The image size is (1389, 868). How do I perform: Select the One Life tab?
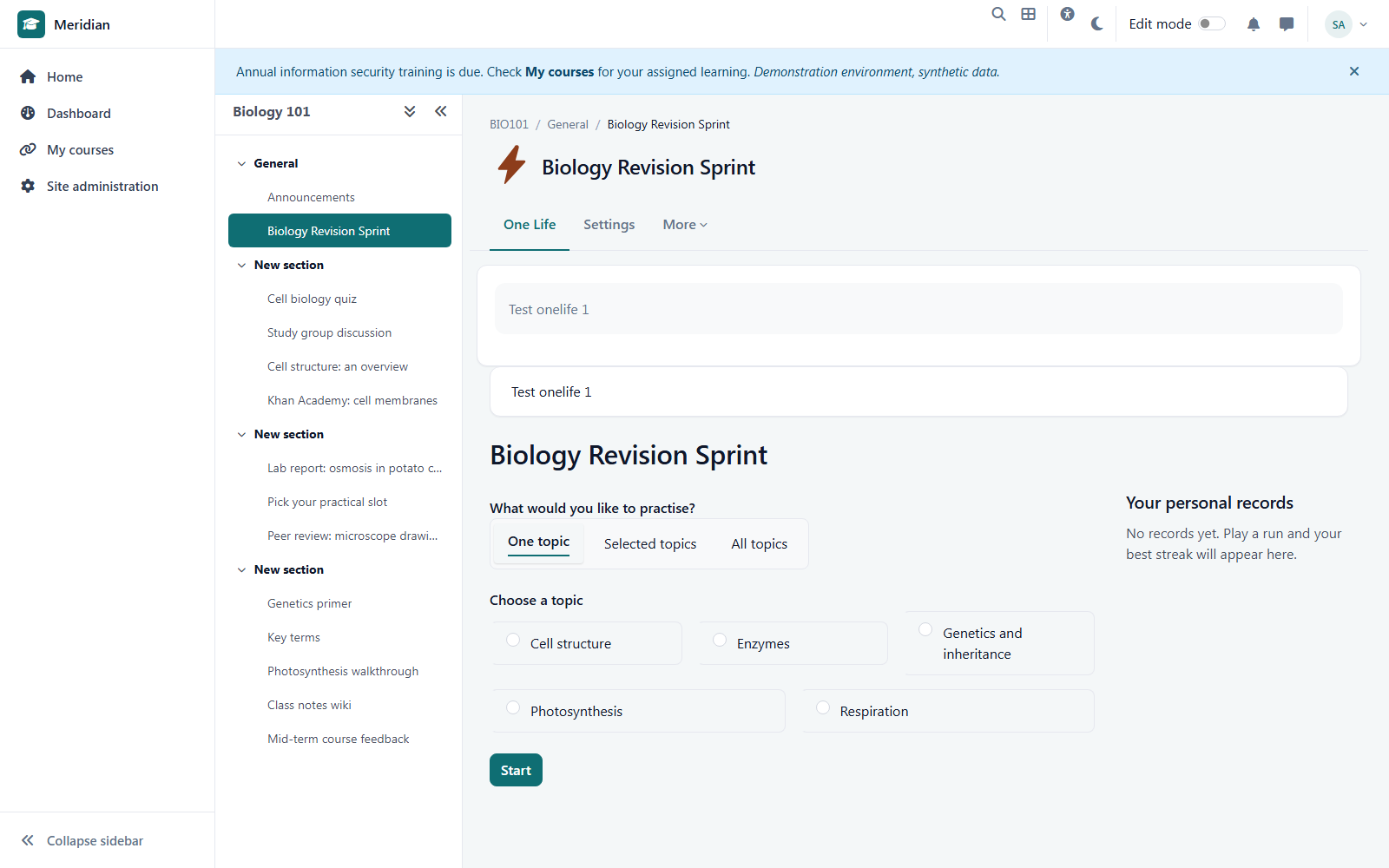(530, 225)
